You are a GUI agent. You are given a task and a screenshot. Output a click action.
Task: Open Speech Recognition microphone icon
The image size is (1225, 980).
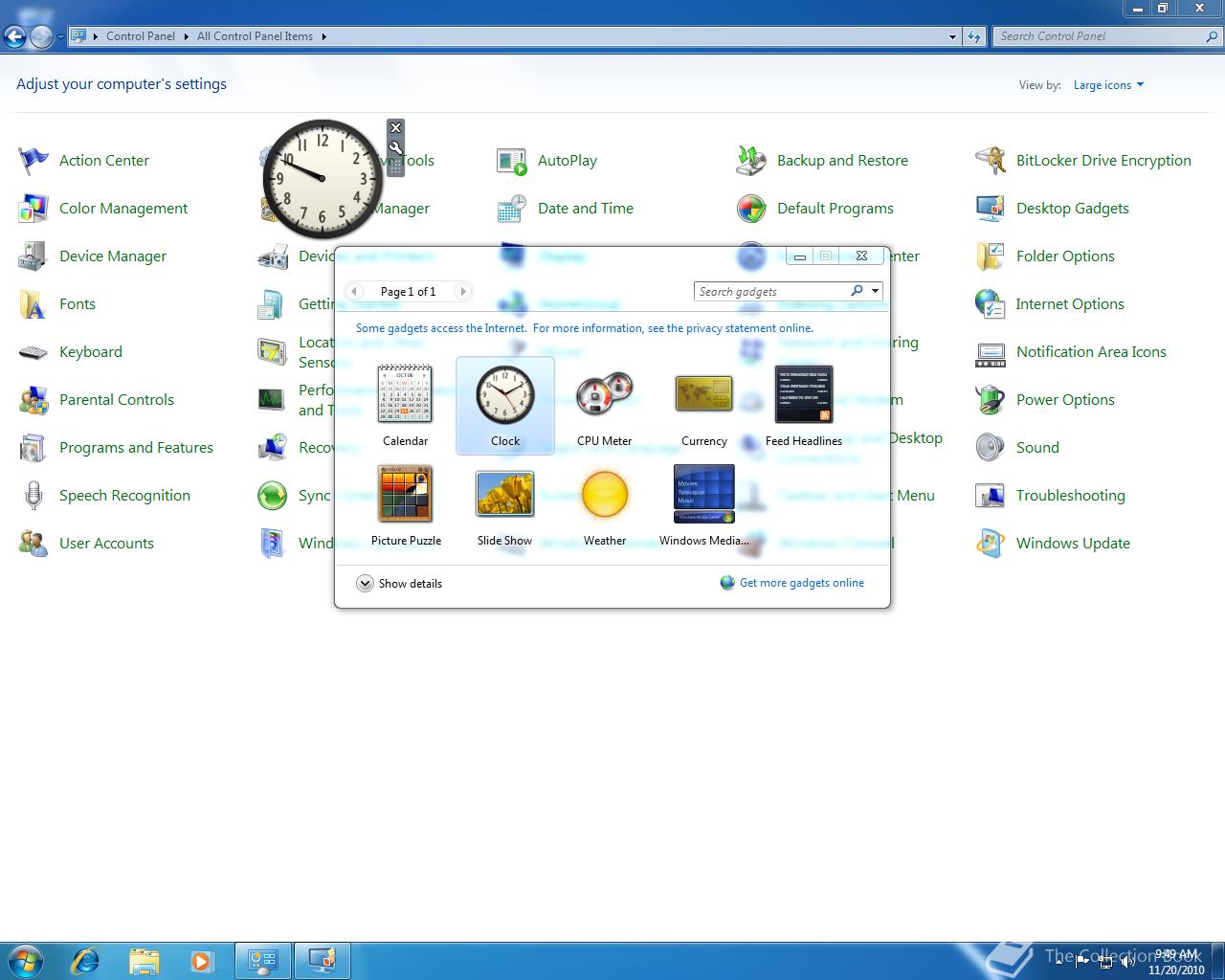tap(33, 495)
